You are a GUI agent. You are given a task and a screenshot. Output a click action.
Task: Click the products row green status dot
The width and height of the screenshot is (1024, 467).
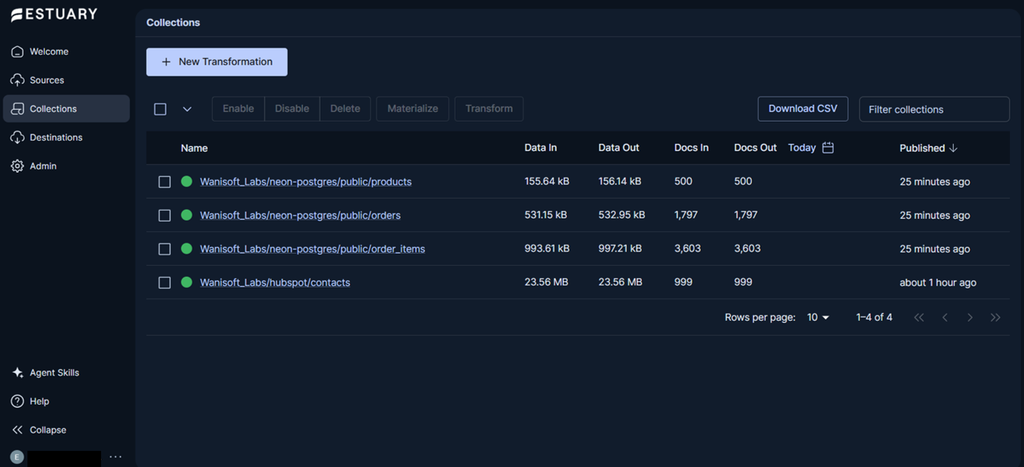187,182
